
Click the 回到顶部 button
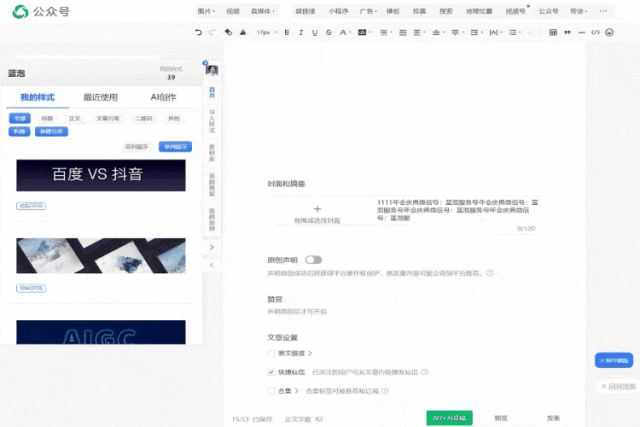coord(618,386)
